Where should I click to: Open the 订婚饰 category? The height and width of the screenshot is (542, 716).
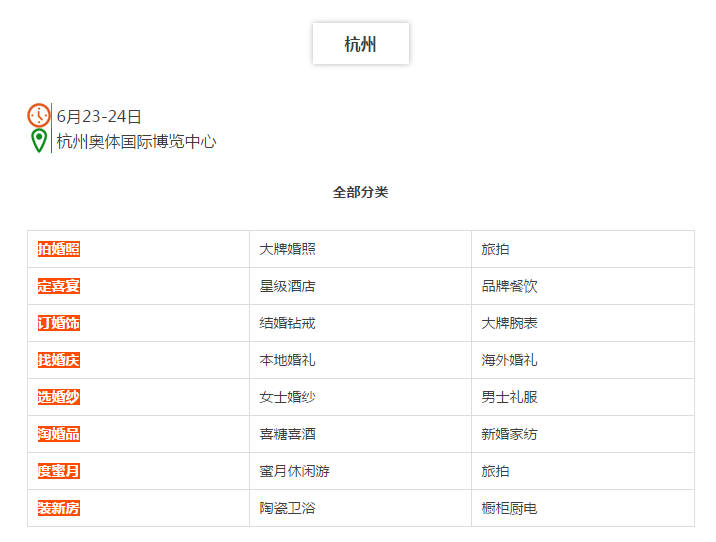coord(58,323)
